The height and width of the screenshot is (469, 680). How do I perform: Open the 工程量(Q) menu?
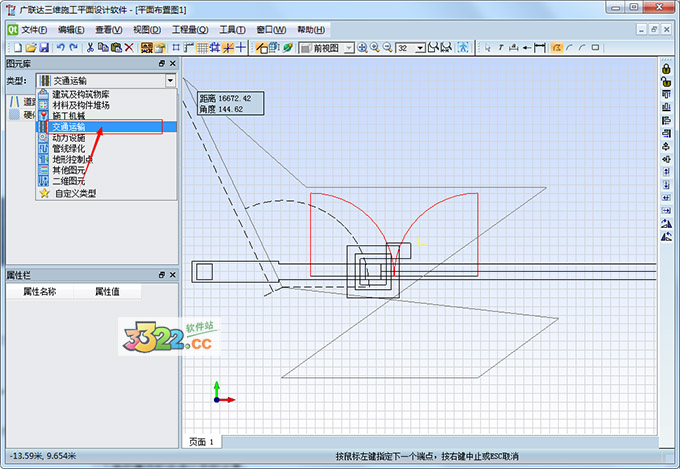190,30
